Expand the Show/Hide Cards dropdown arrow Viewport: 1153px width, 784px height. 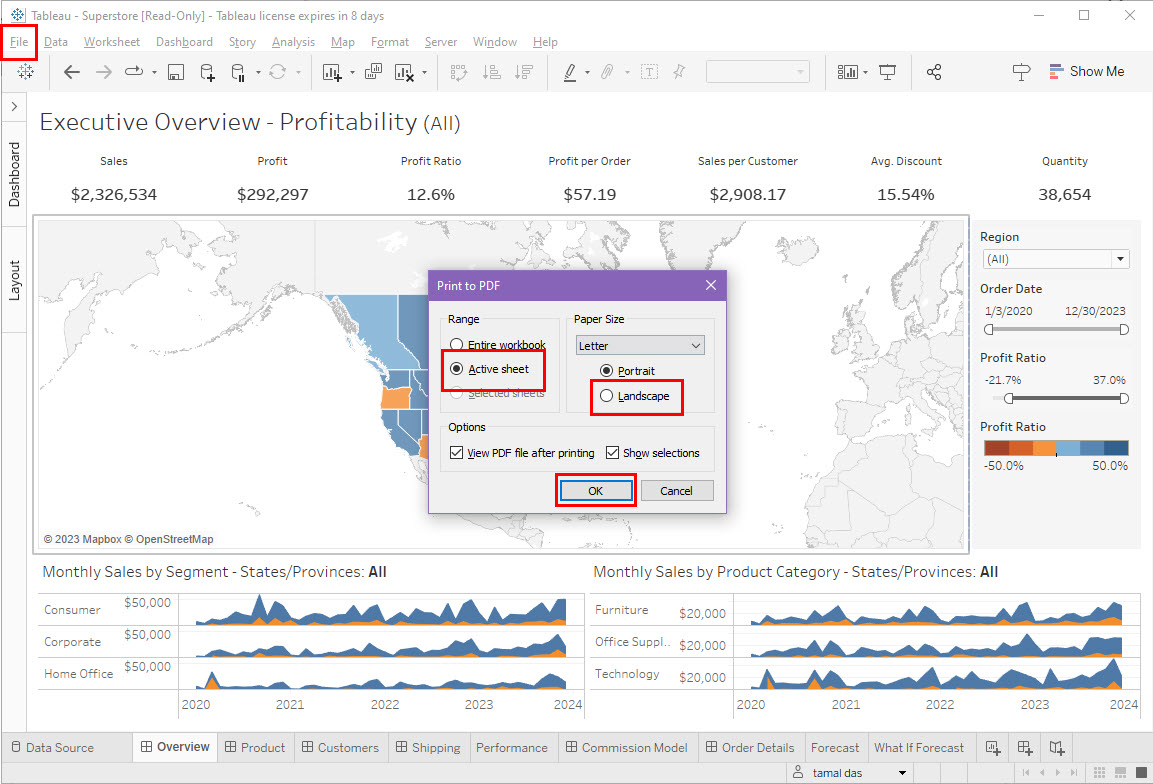[865, 72]
